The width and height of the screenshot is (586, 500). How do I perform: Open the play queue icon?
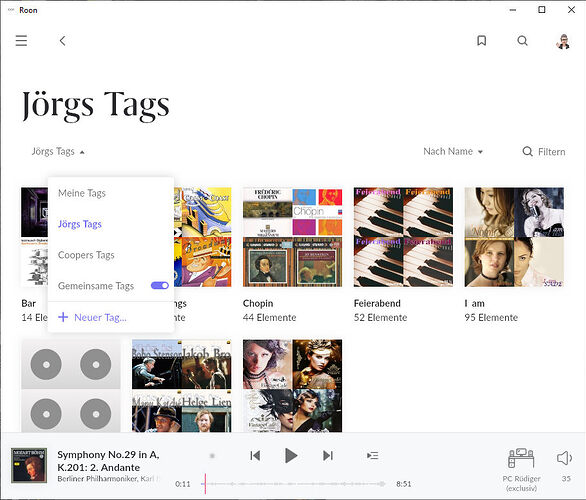pos(373,456)
